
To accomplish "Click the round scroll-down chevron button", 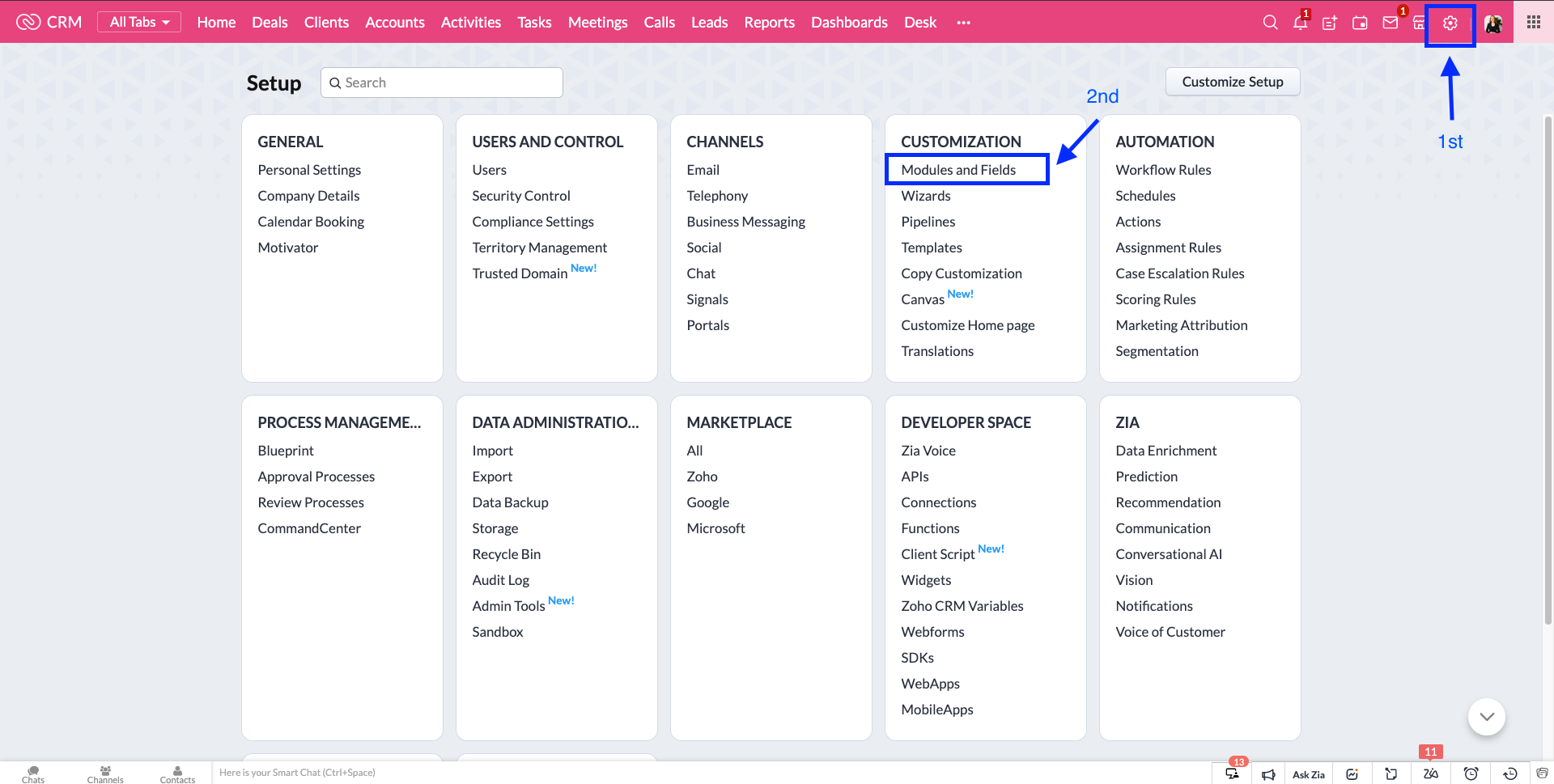I will [x=1486, y=717].
